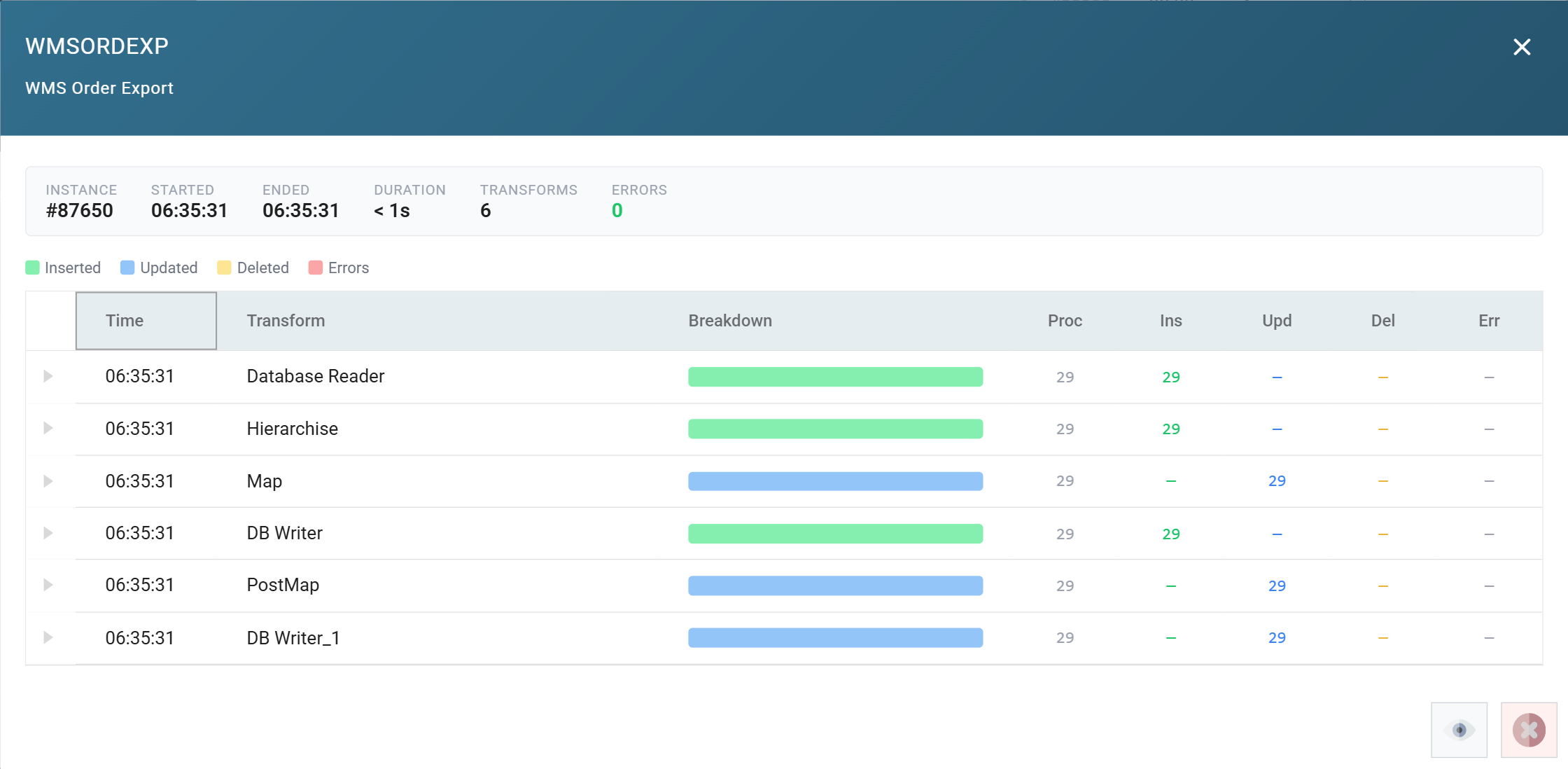
Task: Expand the Hierarchise row
Action: click(x=48, y=428)
